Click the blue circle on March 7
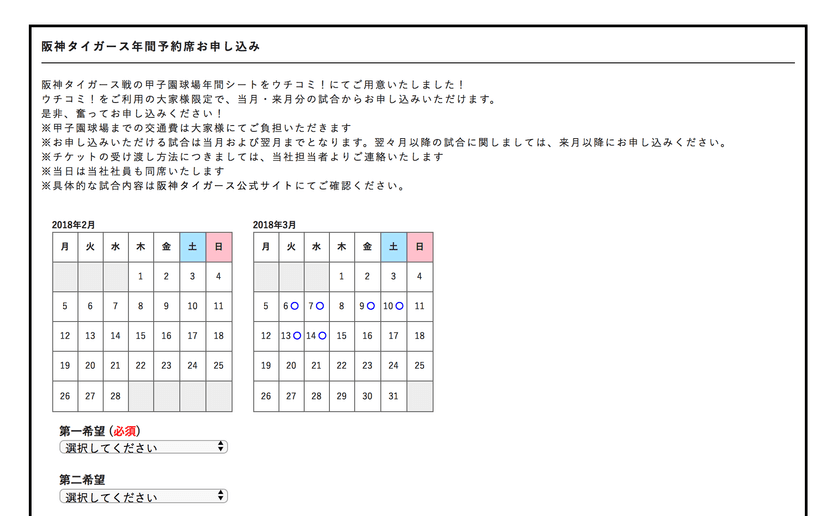This screenshot has height=516, width=840. click(x=320, y=306)
